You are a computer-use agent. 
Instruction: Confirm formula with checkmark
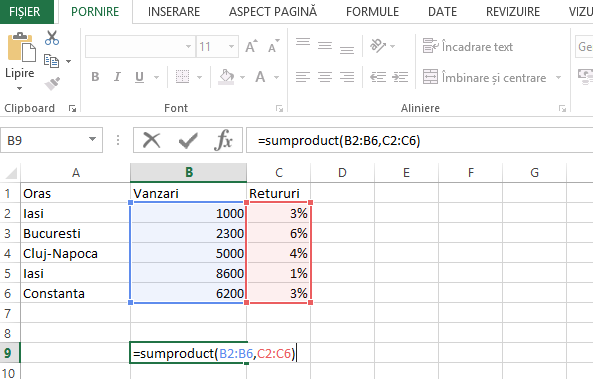188,140
